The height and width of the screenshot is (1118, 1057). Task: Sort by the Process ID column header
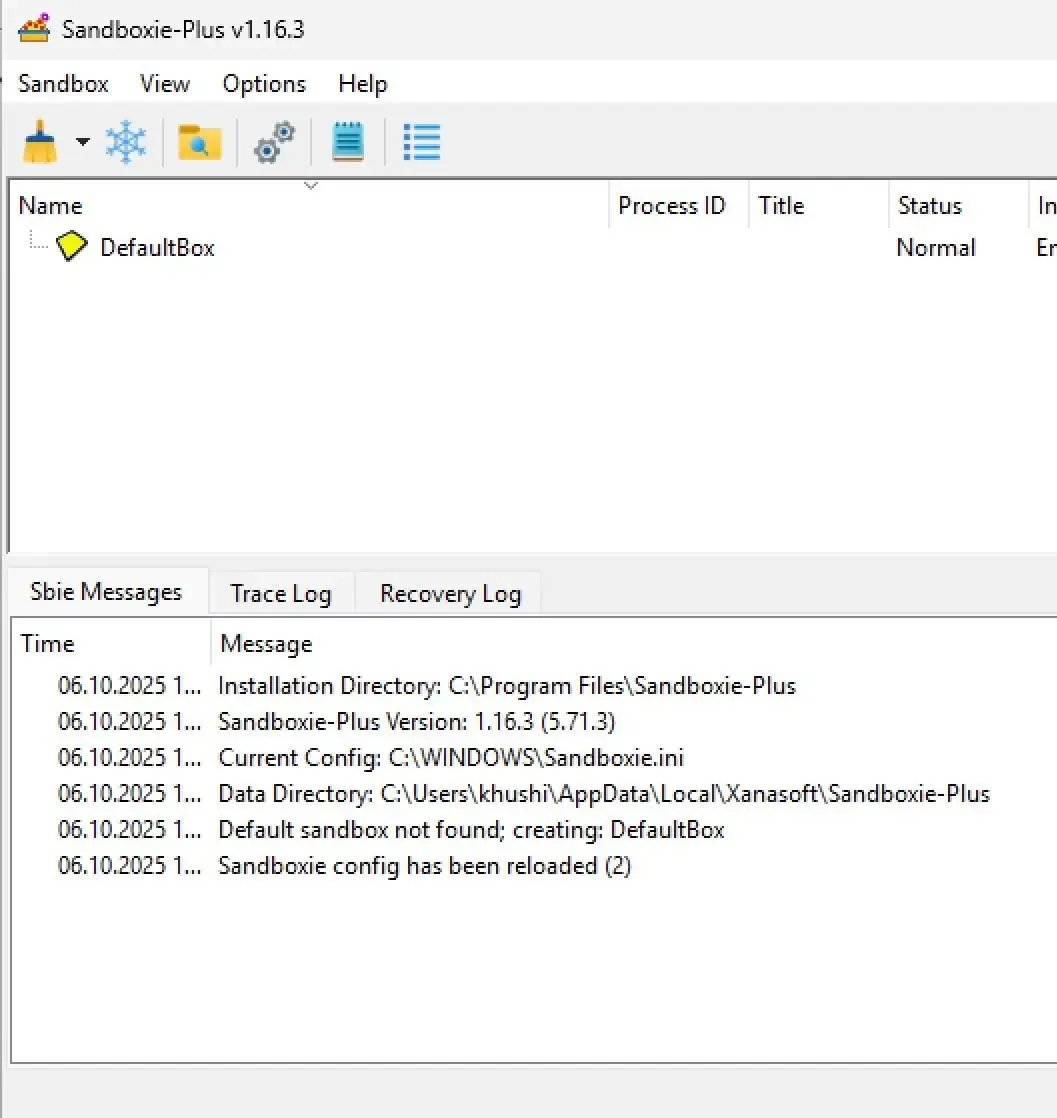point(678,205)
